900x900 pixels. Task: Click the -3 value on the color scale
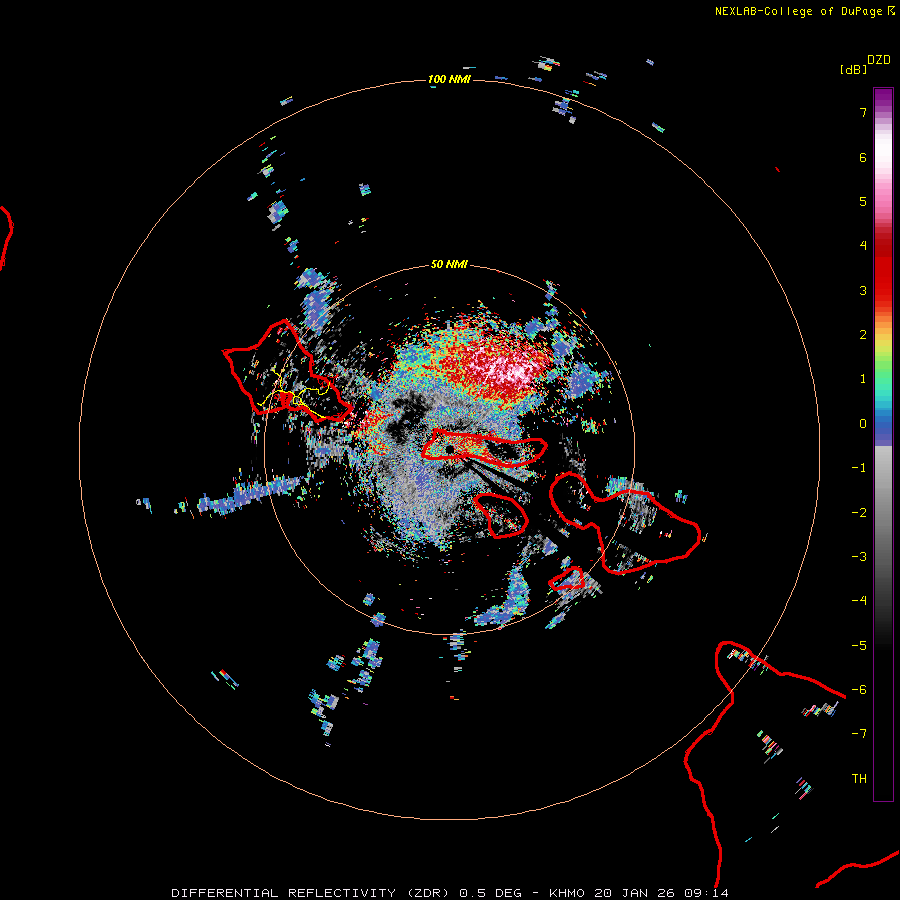pos(859,557)
